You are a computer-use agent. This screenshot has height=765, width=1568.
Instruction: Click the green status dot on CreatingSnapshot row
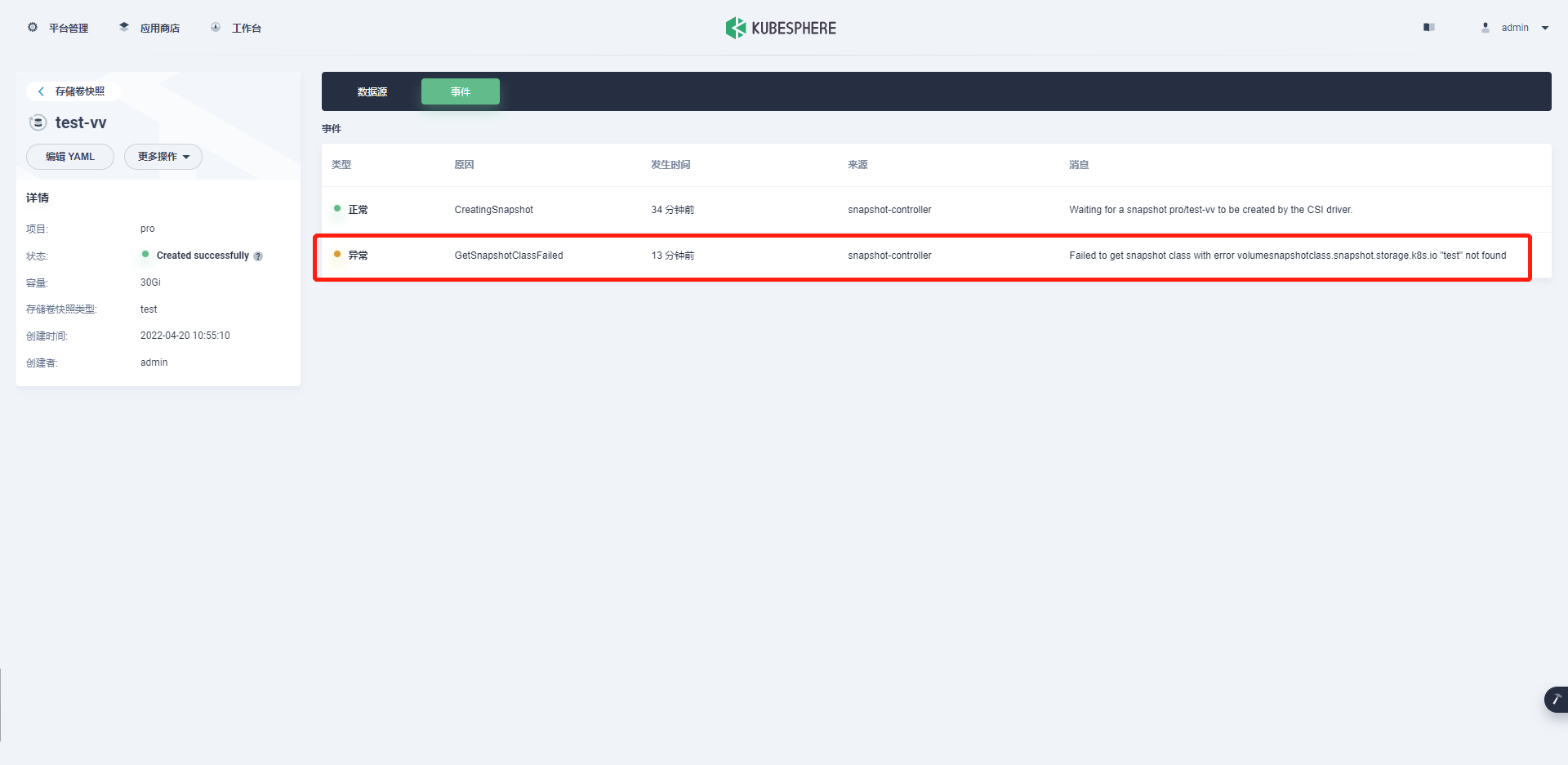tap(337, 209)
